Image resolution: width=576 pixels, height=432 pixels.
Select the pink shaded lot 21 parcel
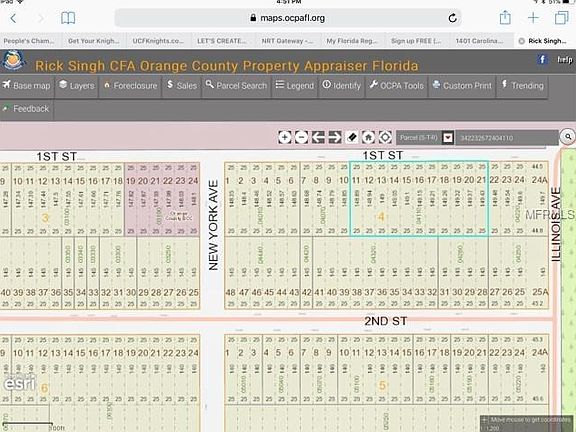click(155, 198)
